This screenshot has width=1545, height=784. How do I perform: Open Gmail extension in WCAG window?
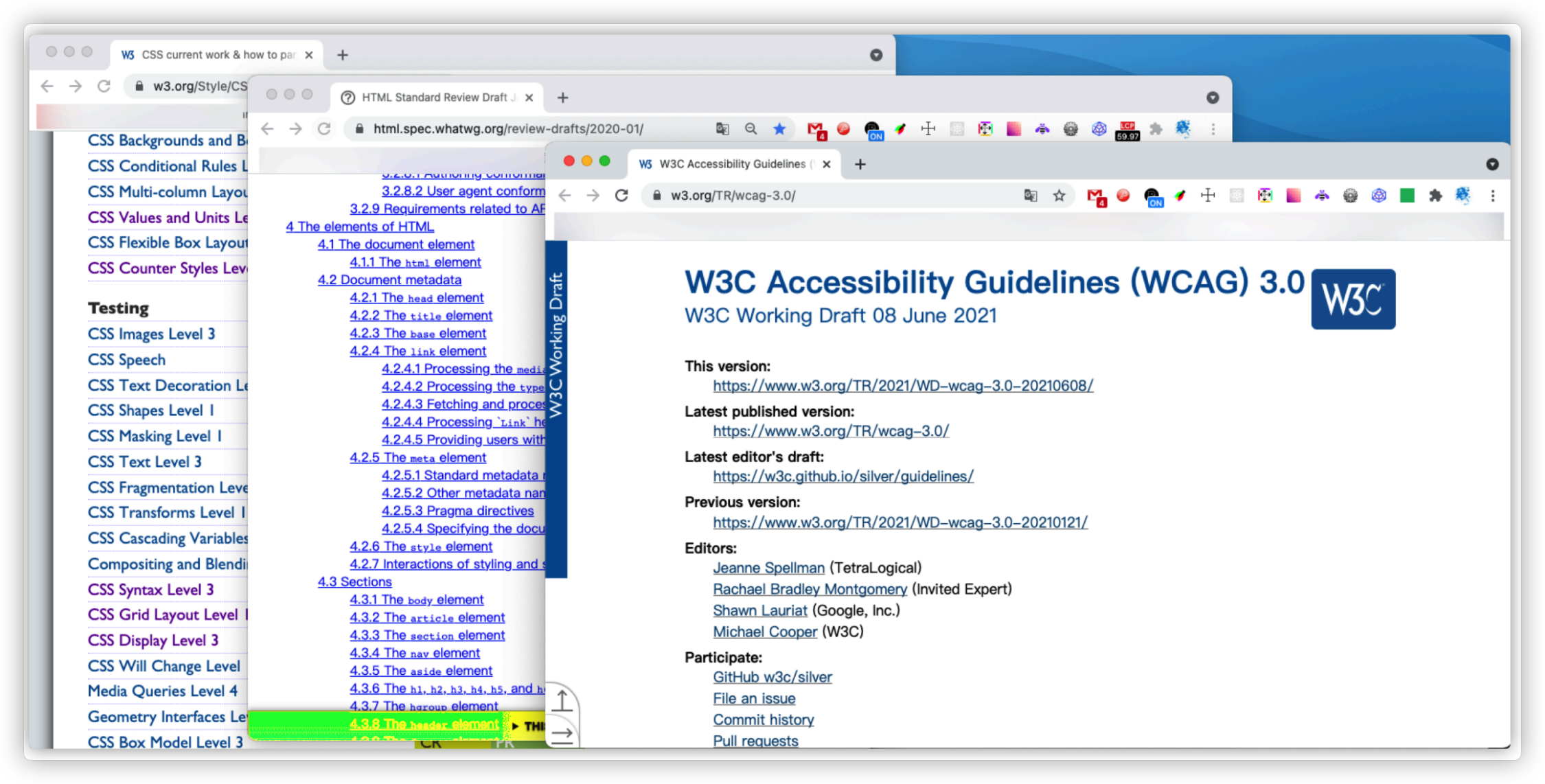click(1096, 196)
